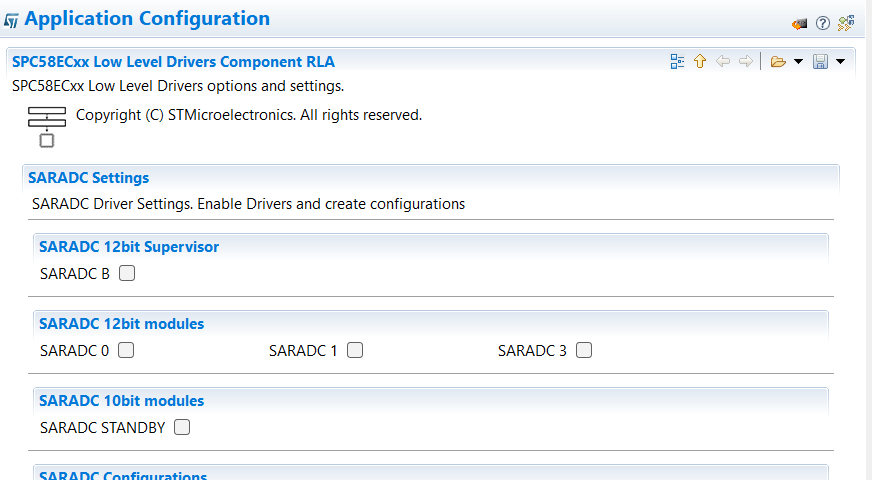Click the floppy disk save icon
872x480 pixels.
click(820, 62)
